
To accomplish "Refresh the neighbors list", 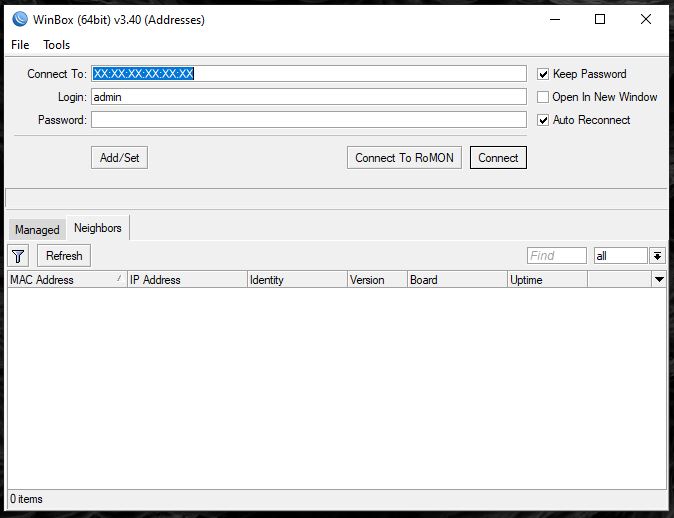I will coord(64,256).
